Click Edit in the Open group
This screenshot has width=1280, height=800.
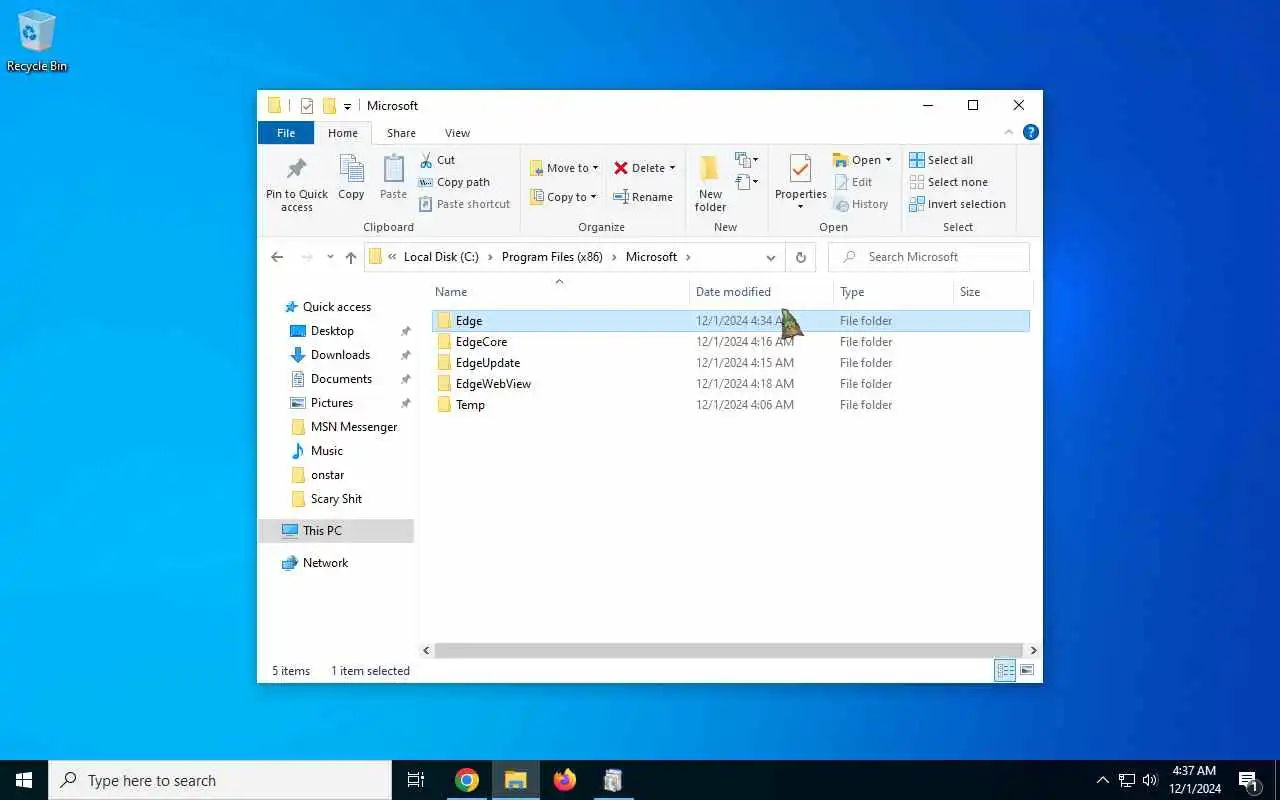[853, 182]
